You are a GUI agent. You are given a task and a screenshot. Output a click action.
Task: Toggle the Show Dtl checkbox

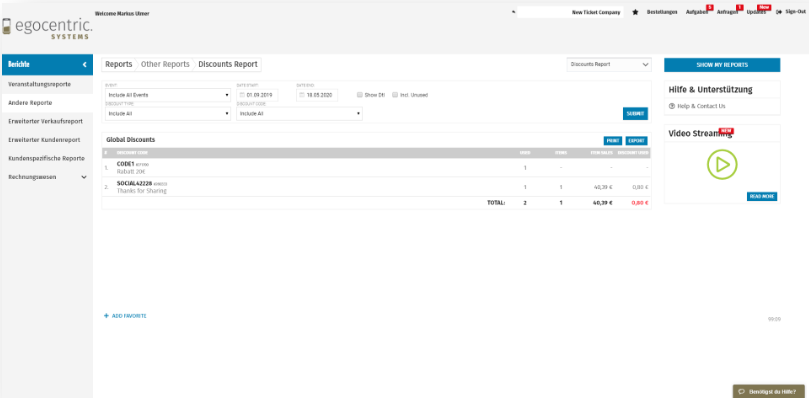360,95
